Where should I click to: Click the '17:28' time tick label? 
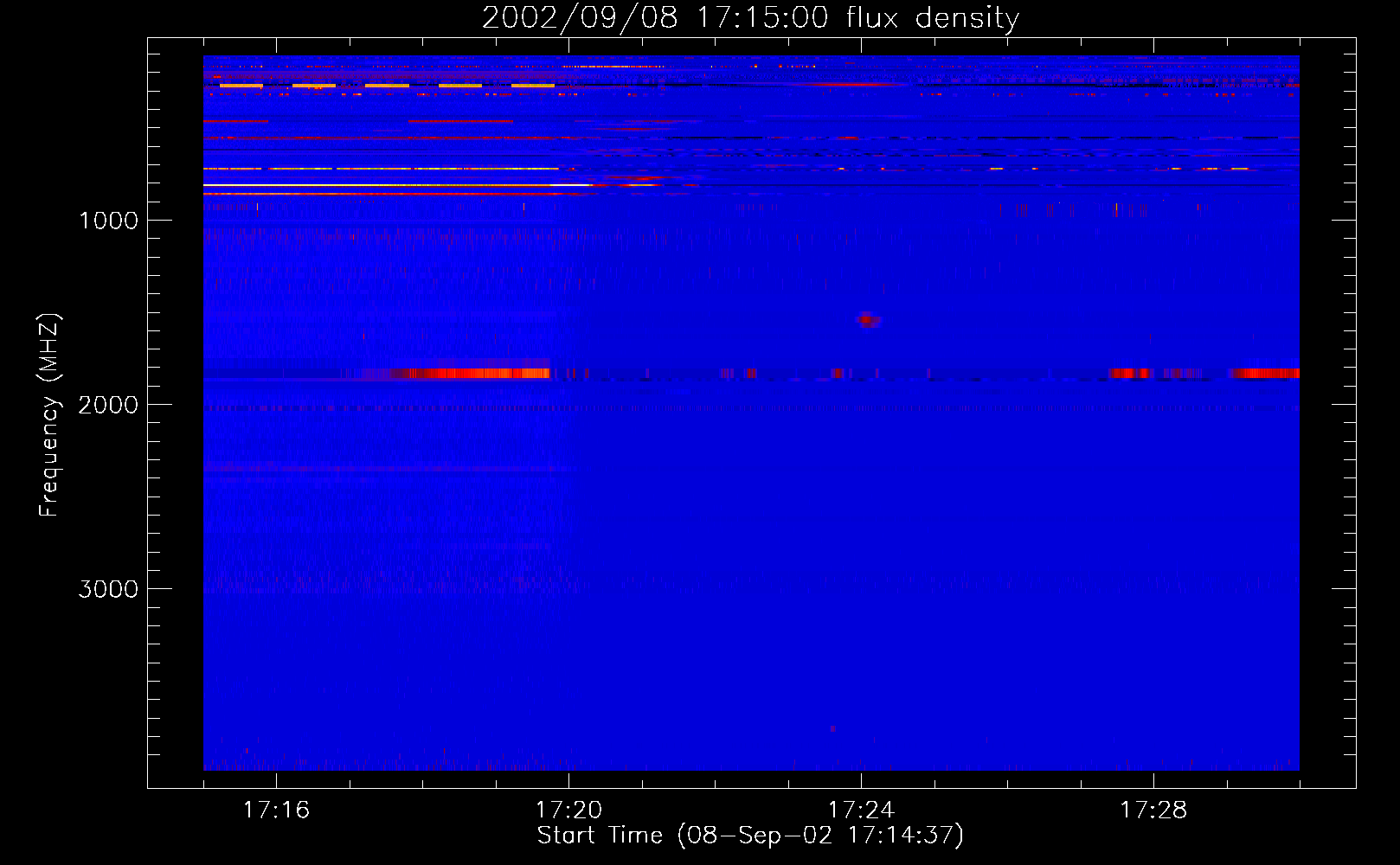tap(1153, 810)
